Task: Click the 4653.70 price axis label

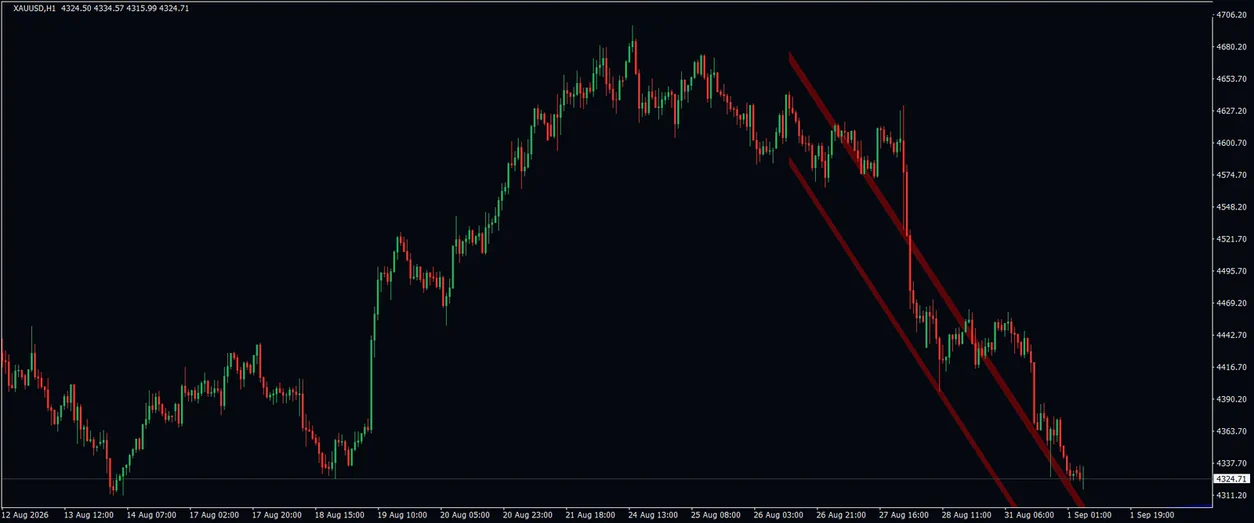Action: point(1231,79)
